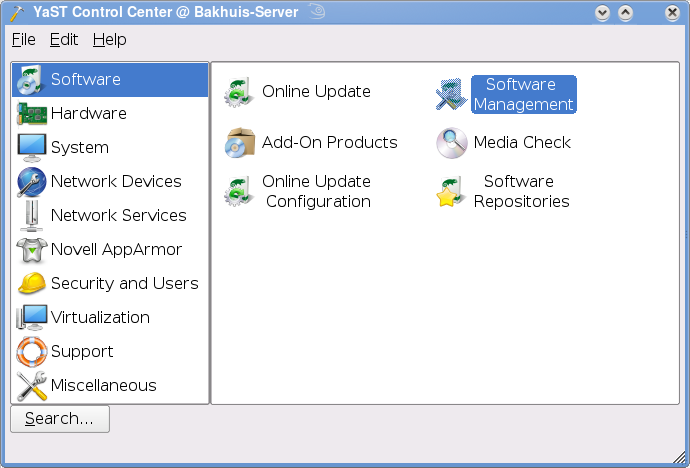Click the Add-On Products box icon
690x468 pixels.
(240, 143)
